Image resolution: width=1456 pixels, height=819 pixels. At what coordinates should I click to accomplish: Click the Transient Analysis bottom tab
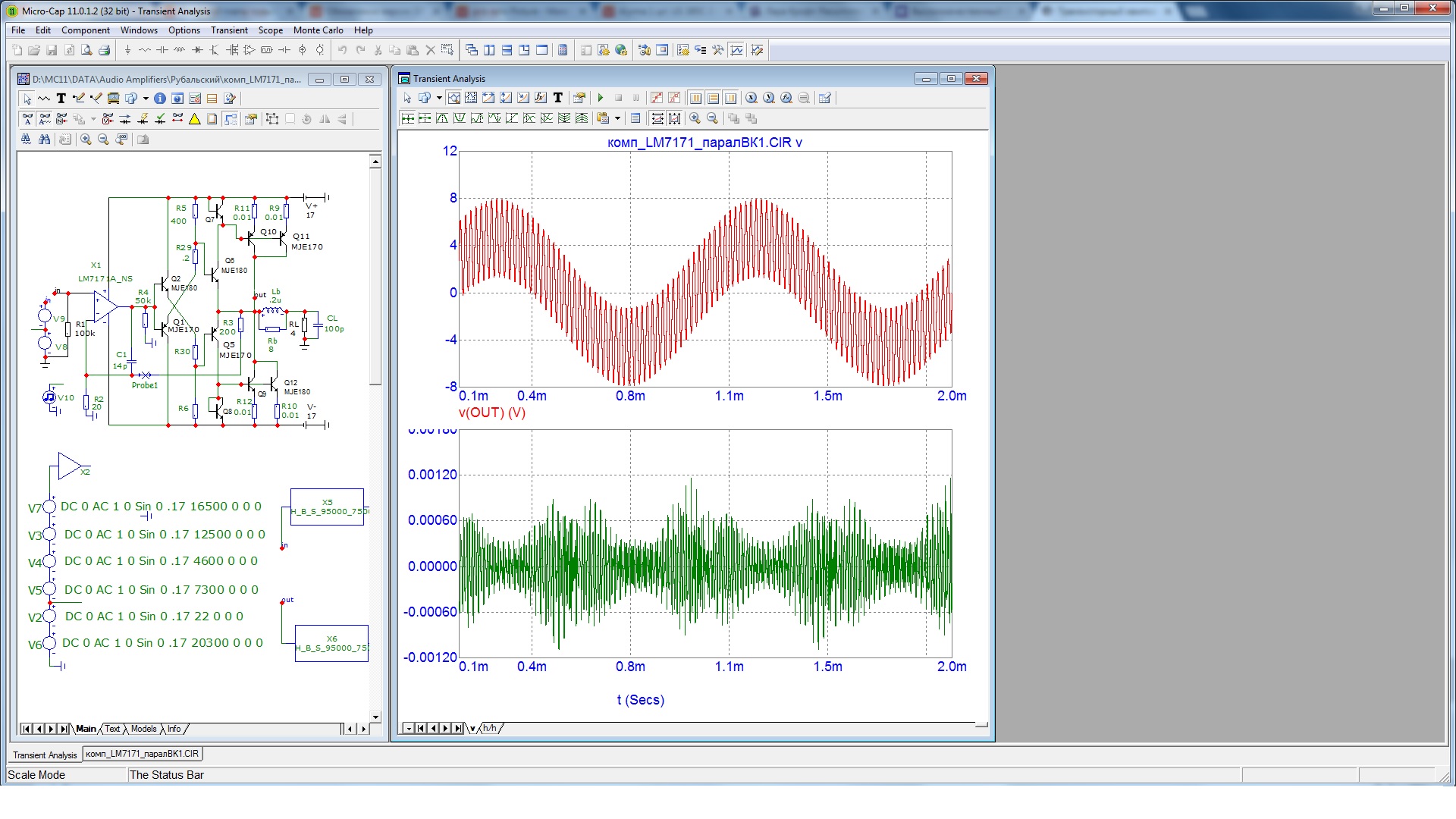pyautogui.click(x=45, y=755)
